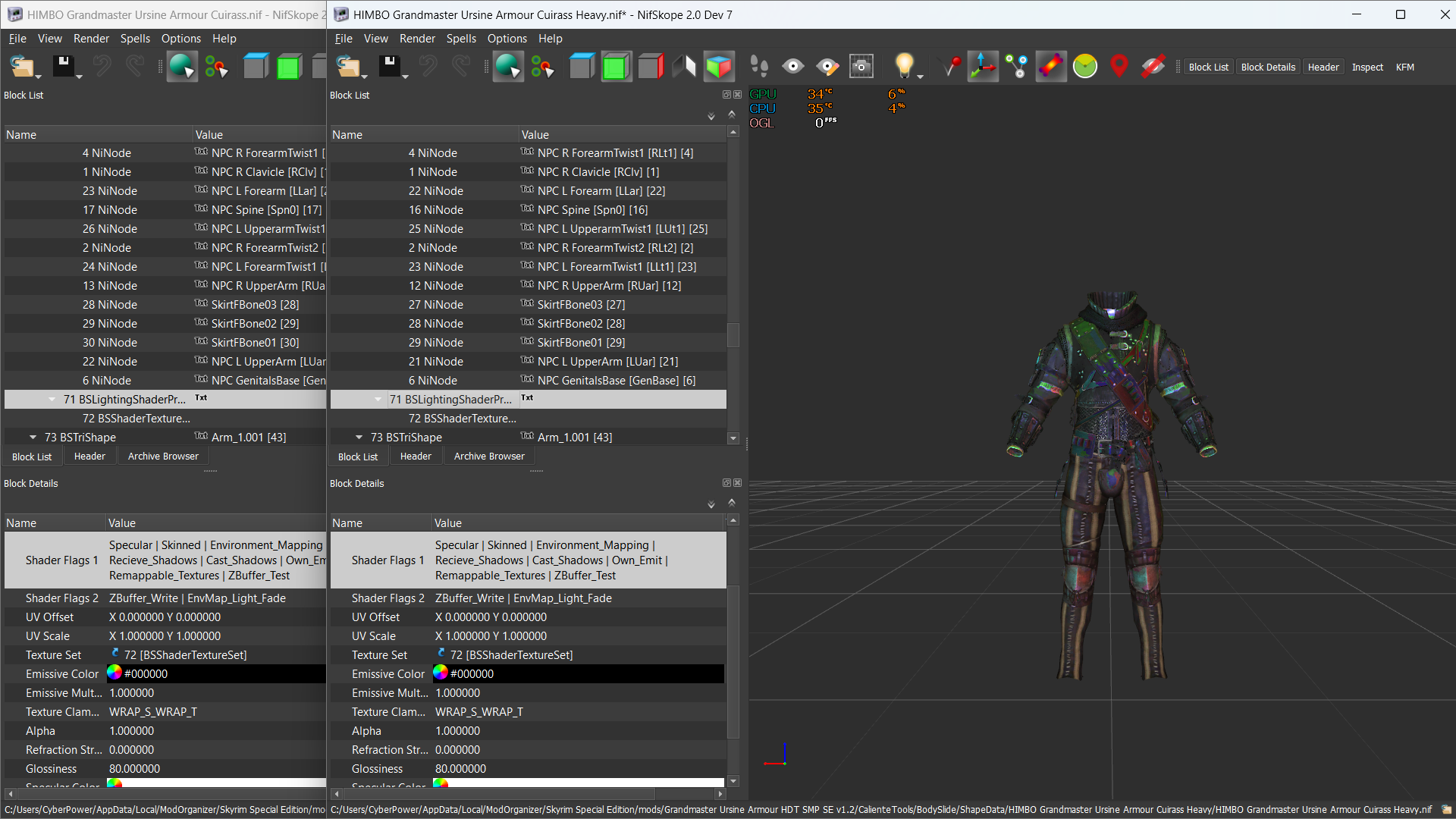This screenshot has width=1456, height=819.
Task: Click the Save floppy disk icon
Action: 390,67
